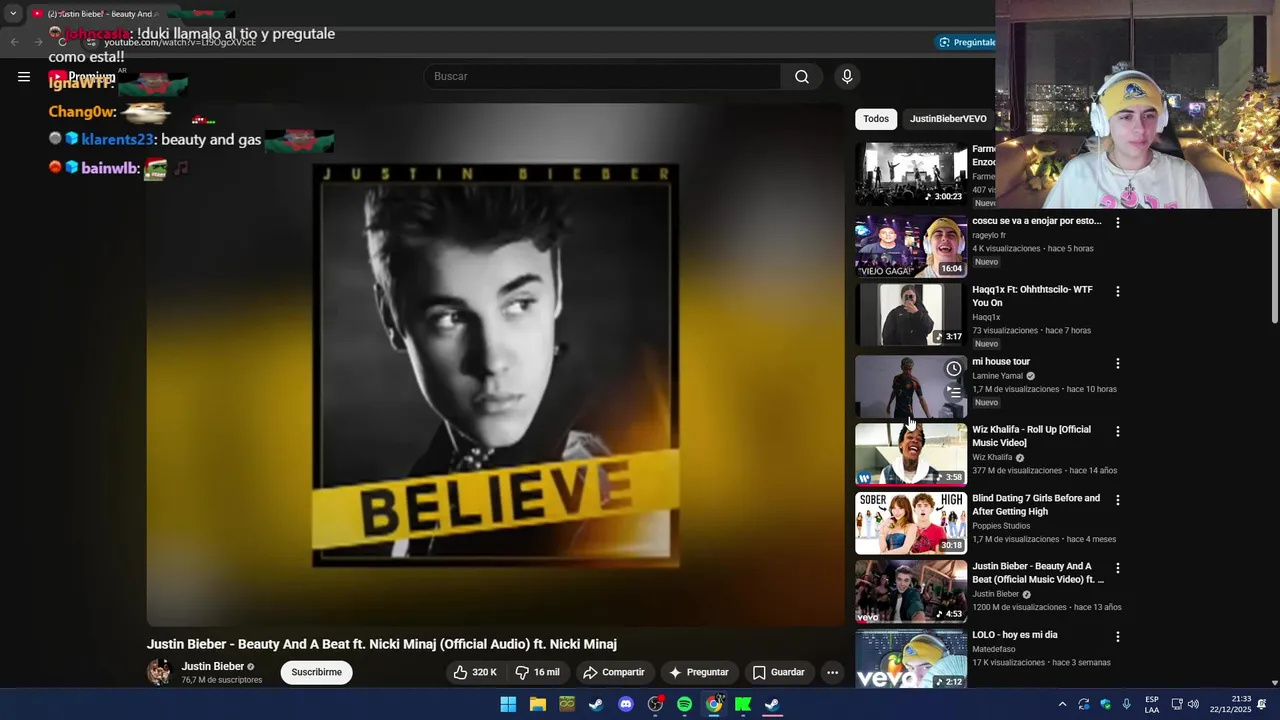Add 'mi house tour' to Watch Later clock icon
This screenshot has width=1280, height=720.
point(954,369)
